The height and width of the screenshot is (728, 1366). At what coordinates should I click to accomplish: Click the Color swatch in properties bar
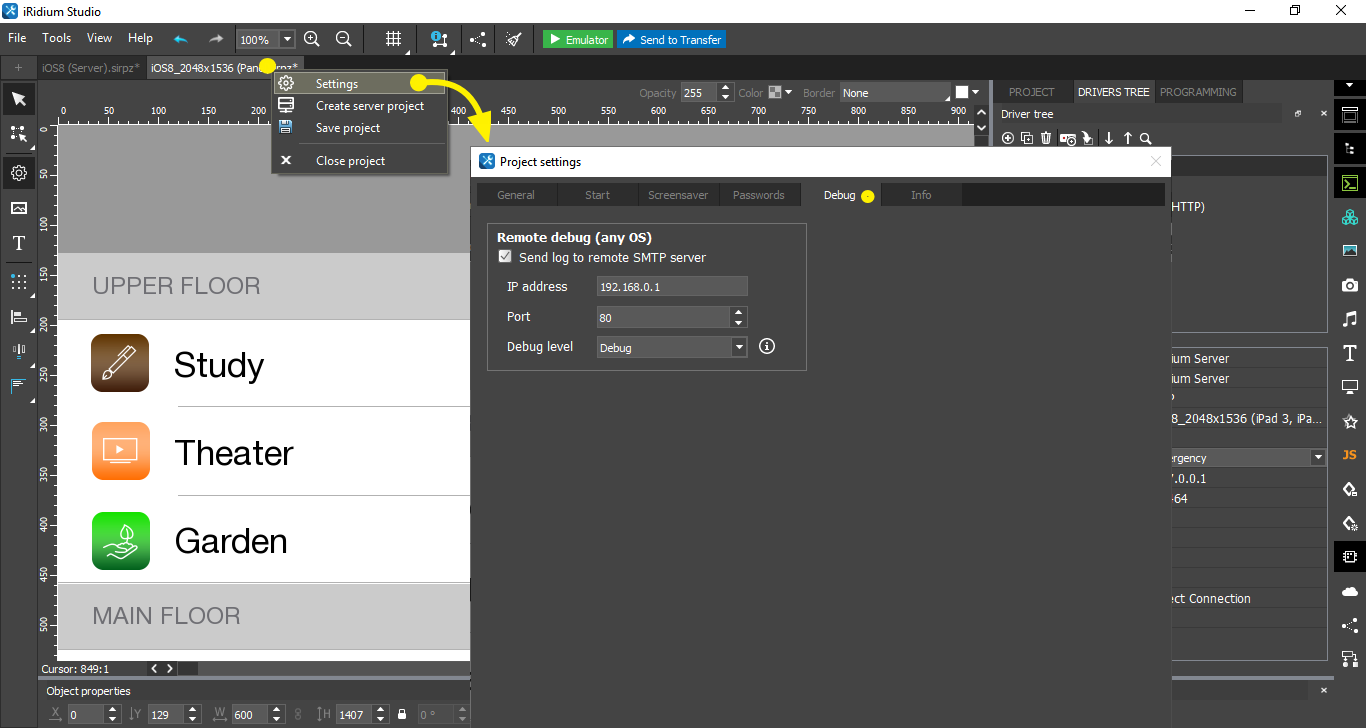775,93
